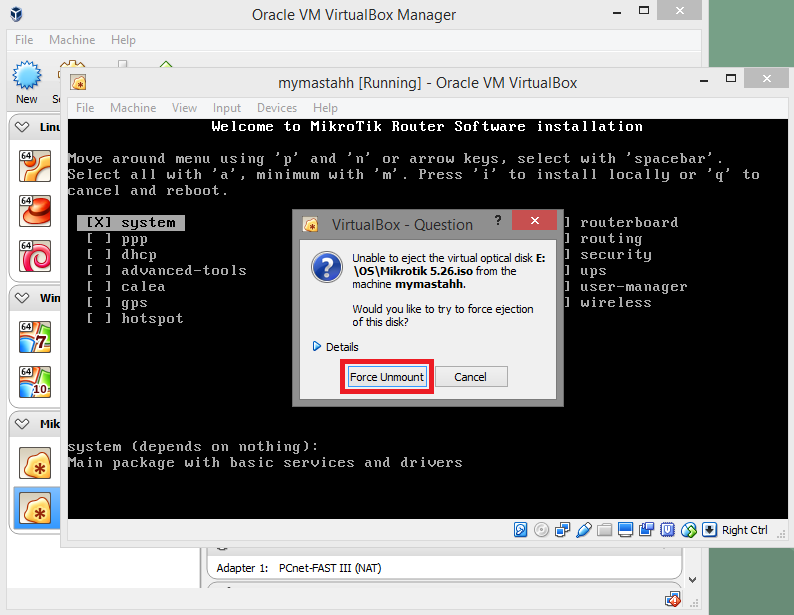Click the scrollbar down arrow in Manager details
The image size is (794, 615).
click(693, 580)
